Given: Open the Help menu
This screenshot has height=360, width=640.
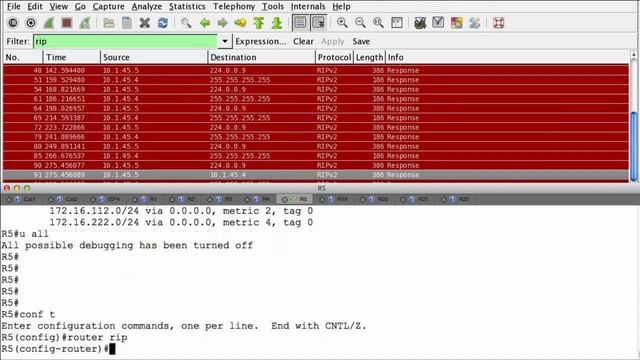Looking at the screenshot, I should (x=341, y=7).
